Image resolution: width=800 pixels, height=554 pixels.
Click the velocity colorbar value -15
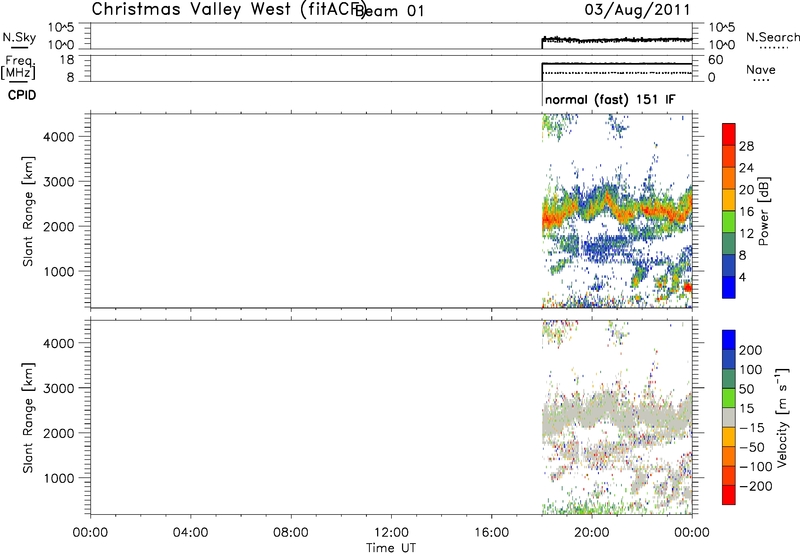pyautogui.click(x=752, y=427)
